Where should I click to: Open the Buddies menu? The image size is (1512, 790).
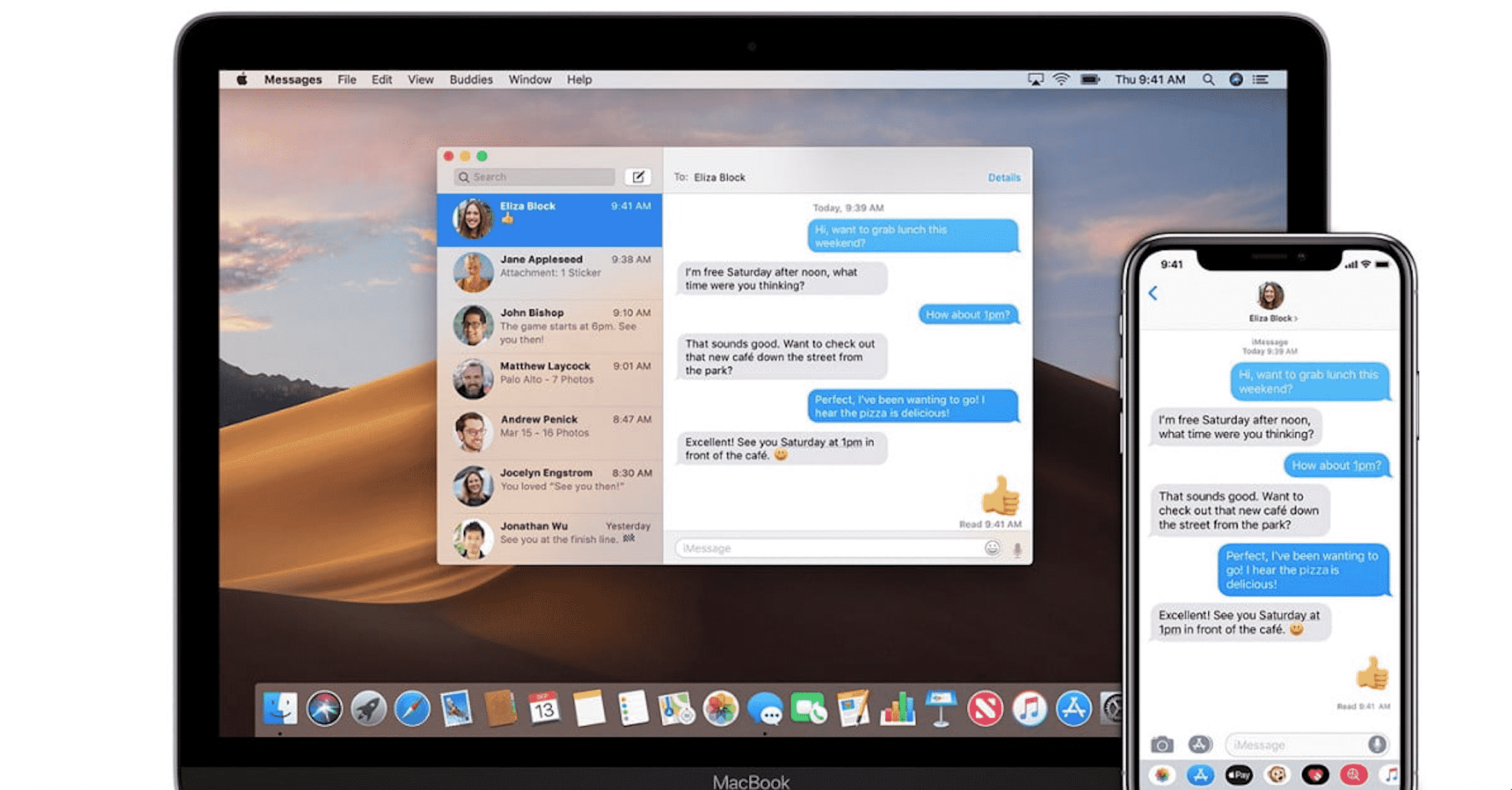click(471, 80)
